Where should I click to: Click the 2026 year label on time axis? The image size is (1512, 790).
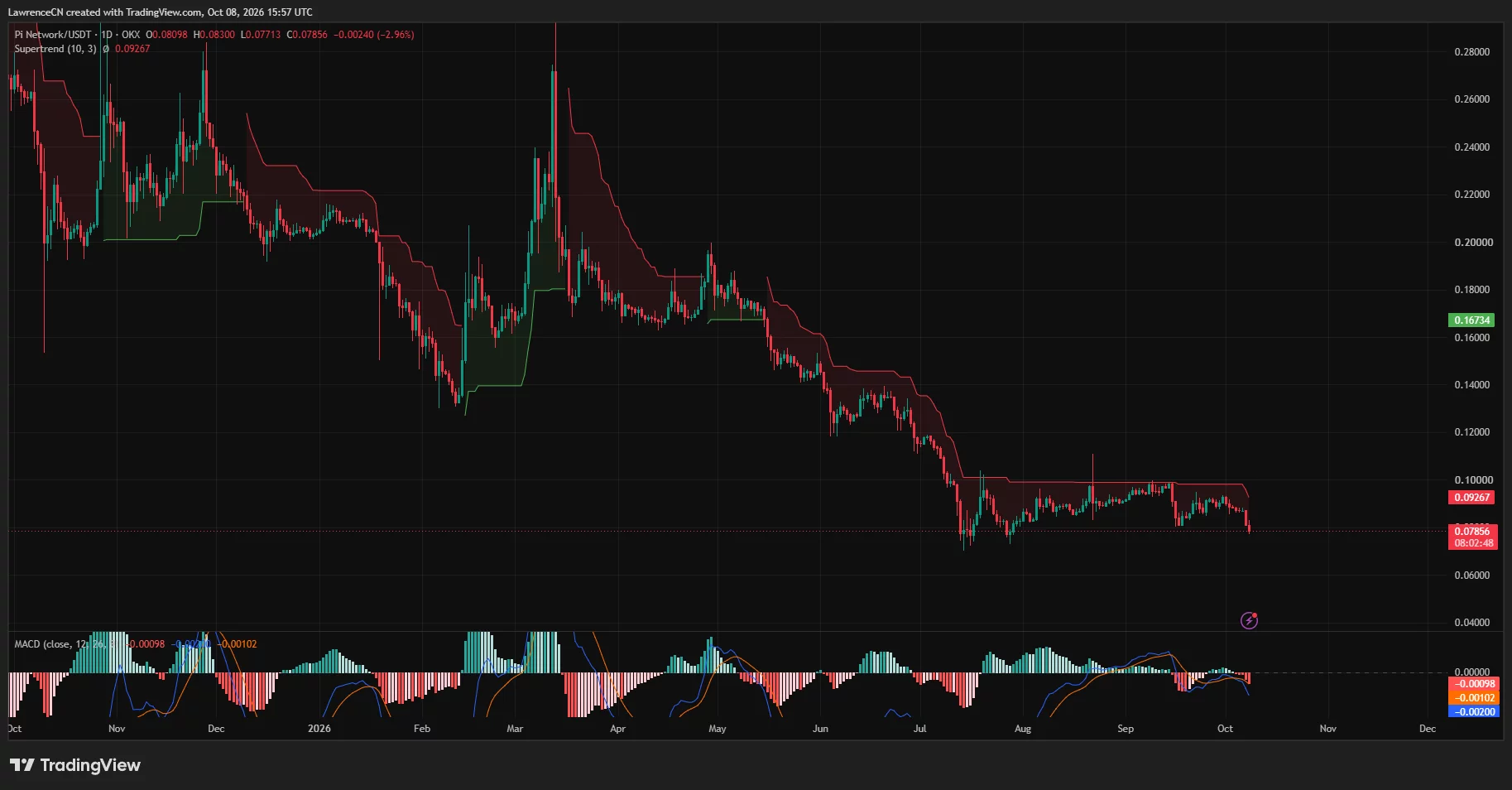(319, 729)
